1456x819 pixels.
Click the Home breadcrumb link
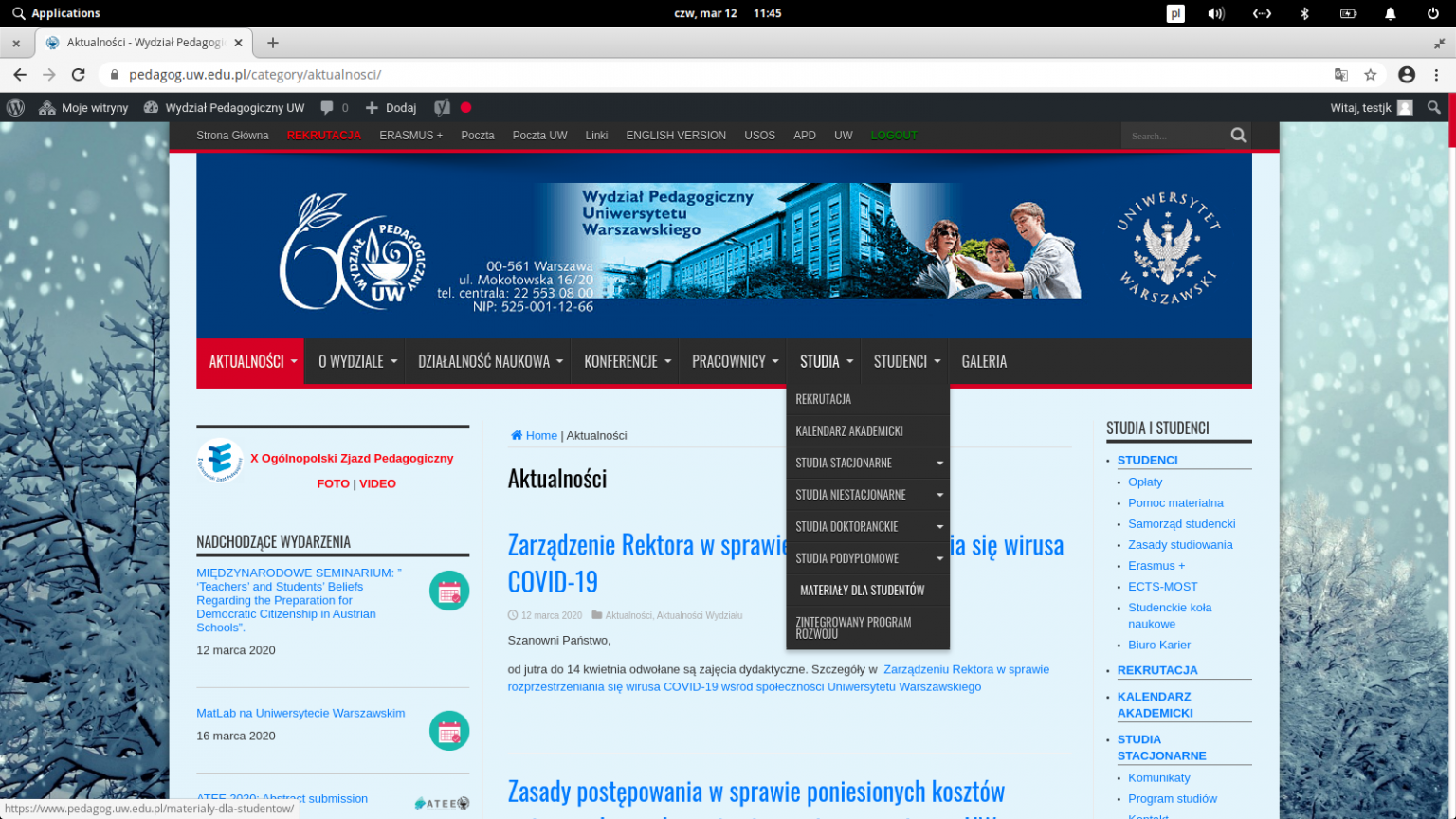[x=534, y=436]
